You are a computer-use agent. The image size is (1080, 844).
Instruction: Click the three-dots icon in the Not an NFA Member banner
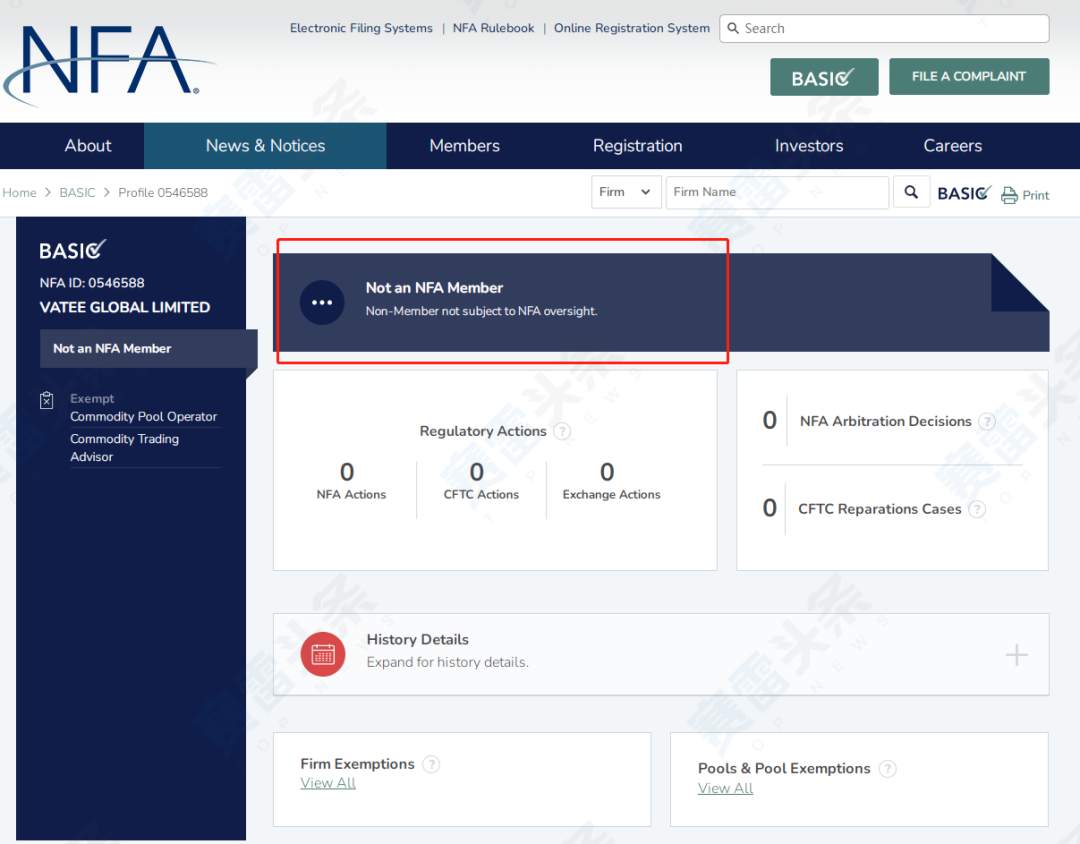click(x=322, y=302)
